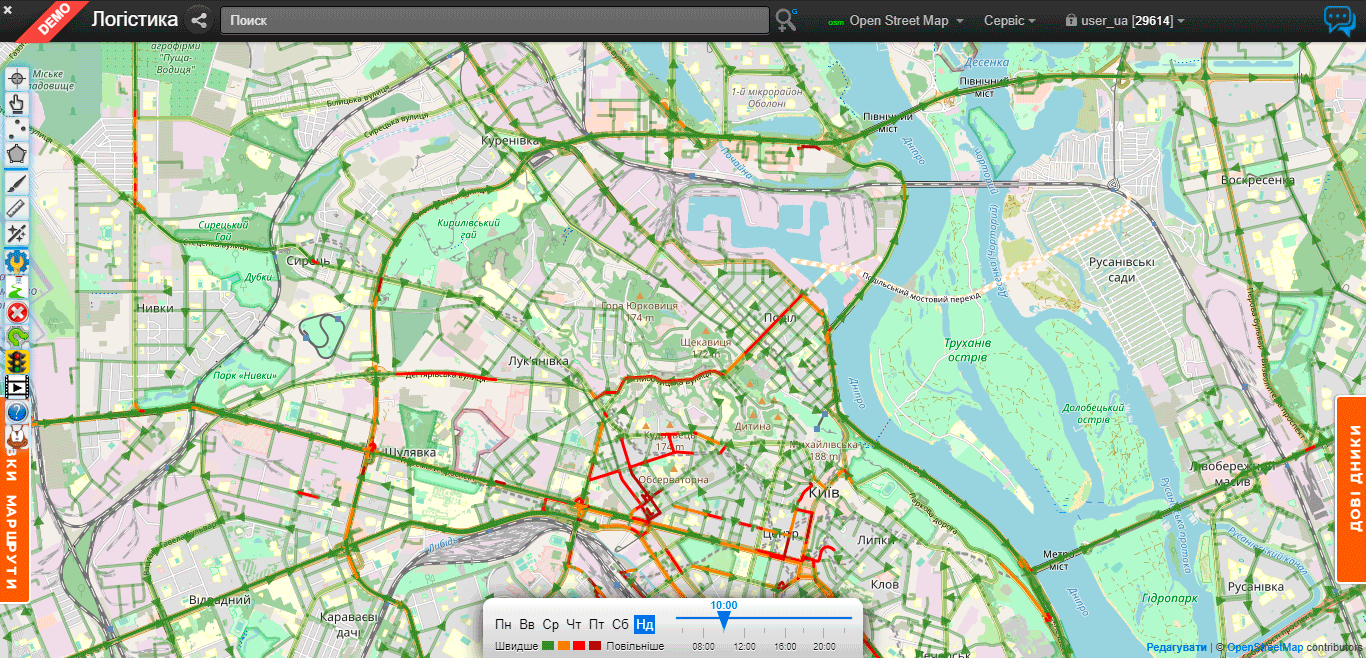1366x658 pixels.
Task: Select the crosshair locate tool
Action: (17, 78)
